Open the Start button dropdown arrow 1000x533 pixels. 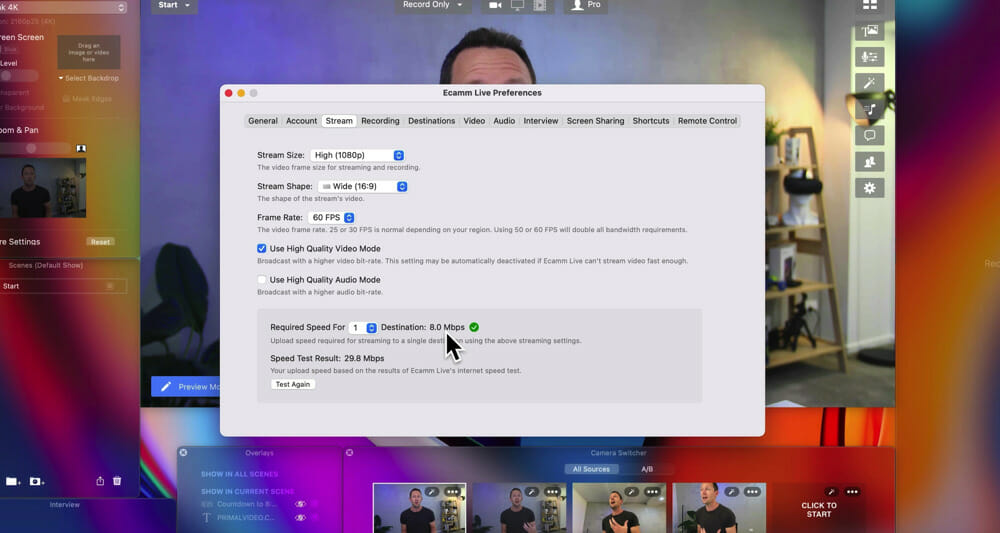click(x=188, y=5)
